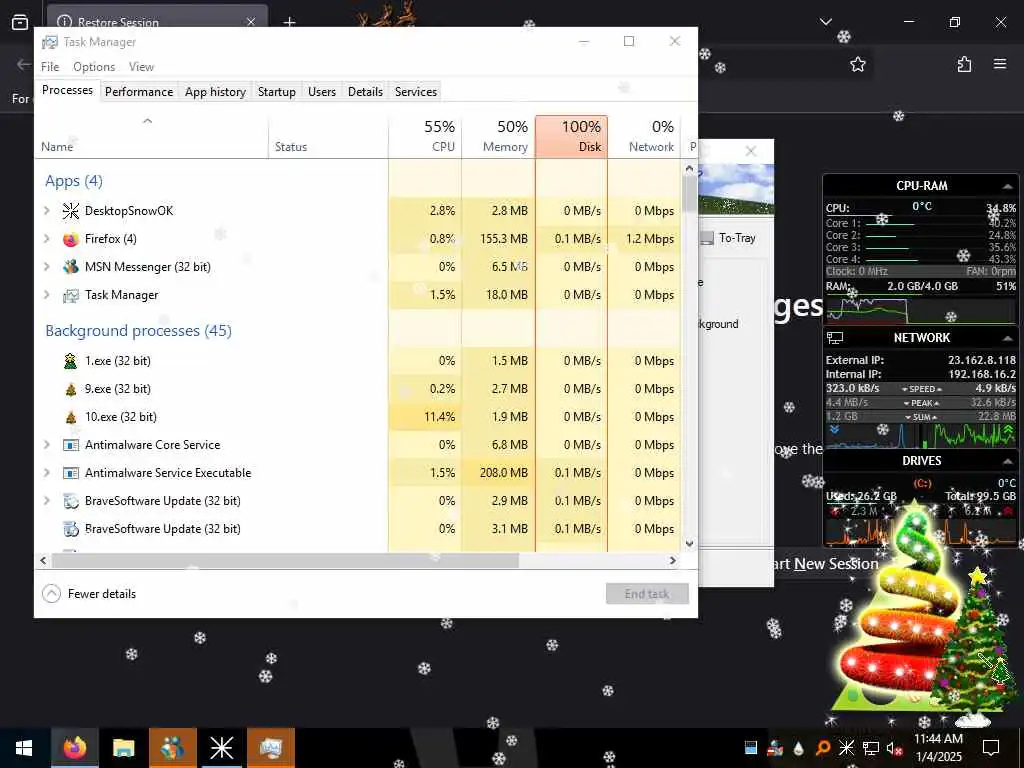Expand Antimalware Core Service entry
The width and height of the screenshot is (1024, 768).
46,445
